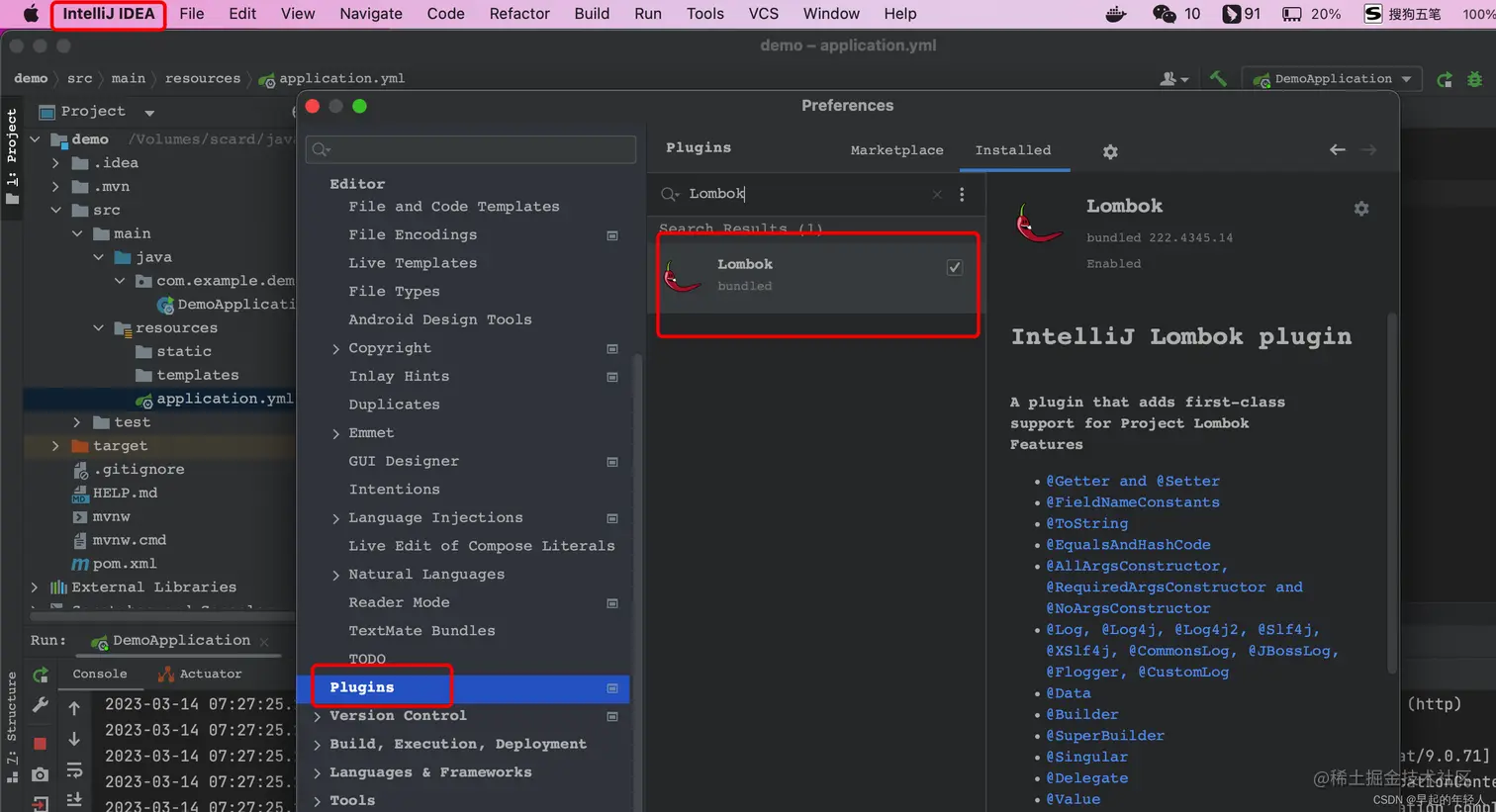Click the debug bug icon in toolbar
The image size is (1496, 812).
1475,79
